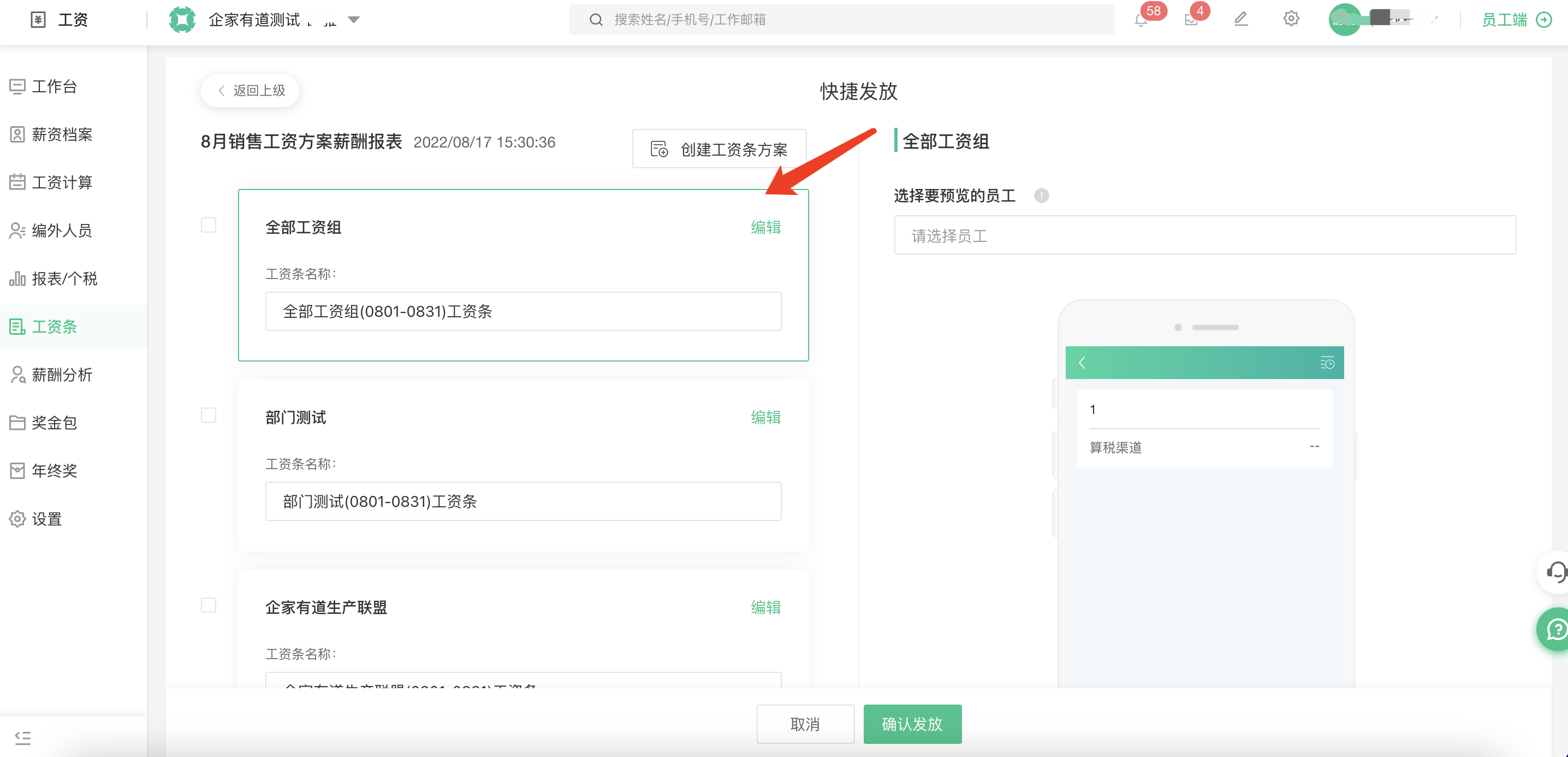Image resolution: width=1568 pixels, height=757 pixels.
Task: Select 工资条 in the sidebar
Action: [x=73, y=327]
